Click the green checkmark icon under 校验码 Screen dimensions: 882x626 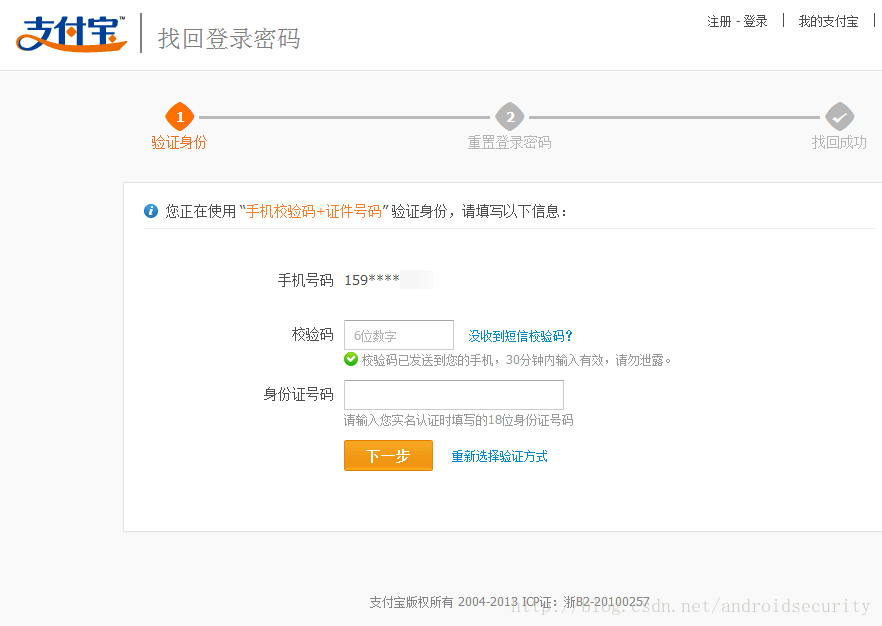351,359
